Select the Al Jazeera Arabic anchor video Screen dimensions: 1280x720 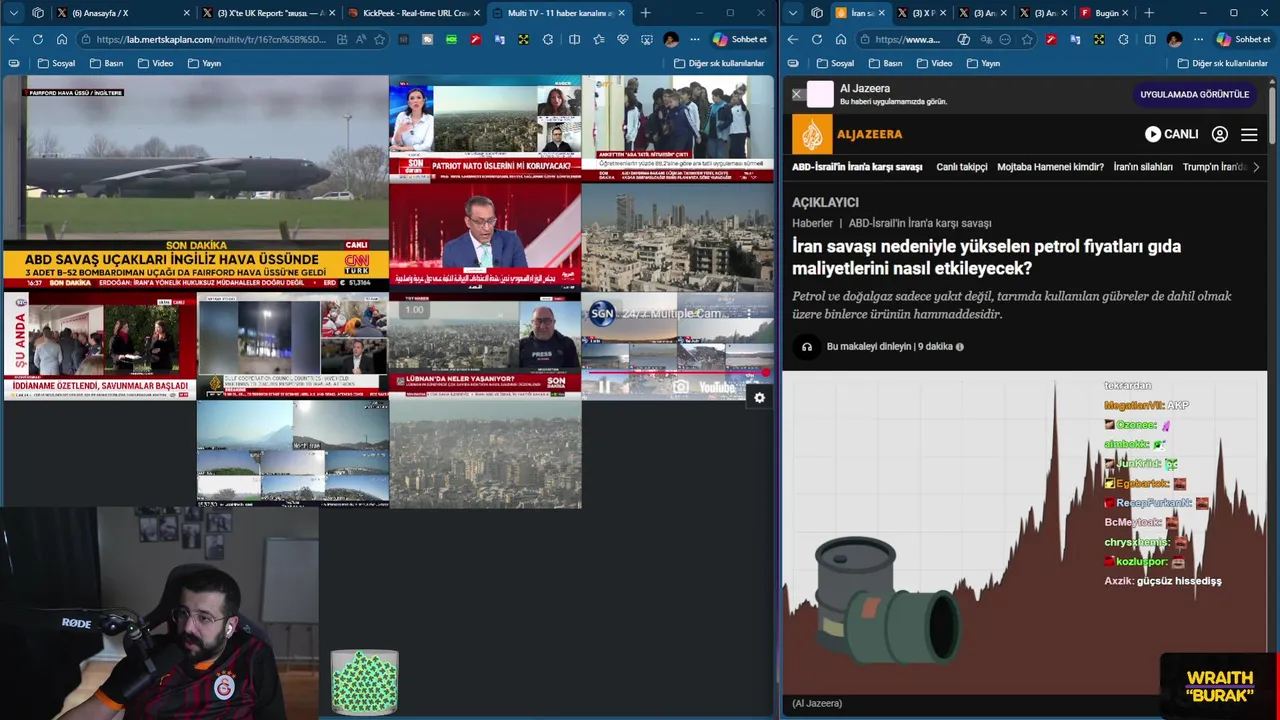click(485, 237)
